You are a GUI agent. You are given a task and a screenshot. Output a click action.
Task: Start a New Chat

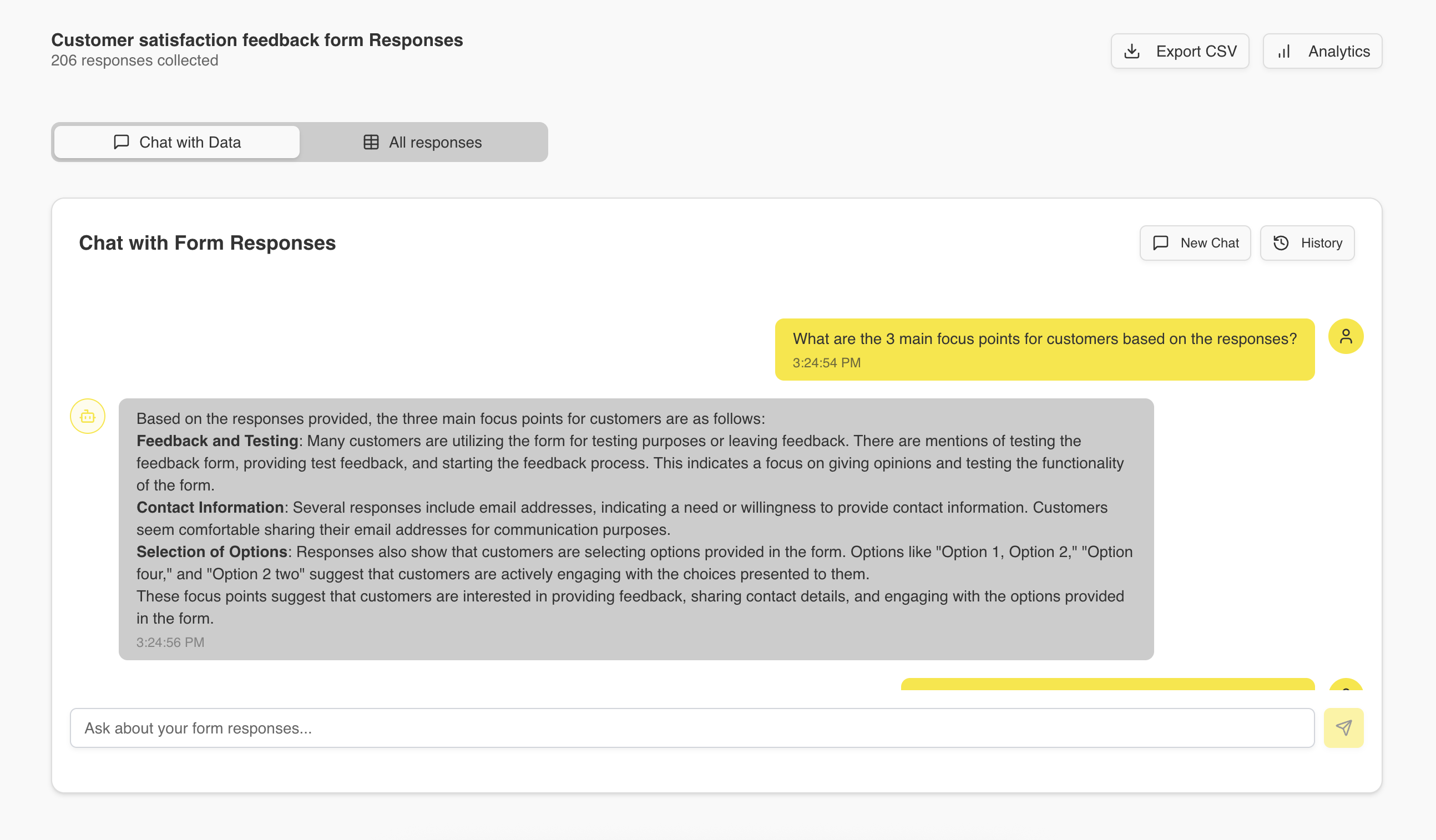pos(1195,243)
